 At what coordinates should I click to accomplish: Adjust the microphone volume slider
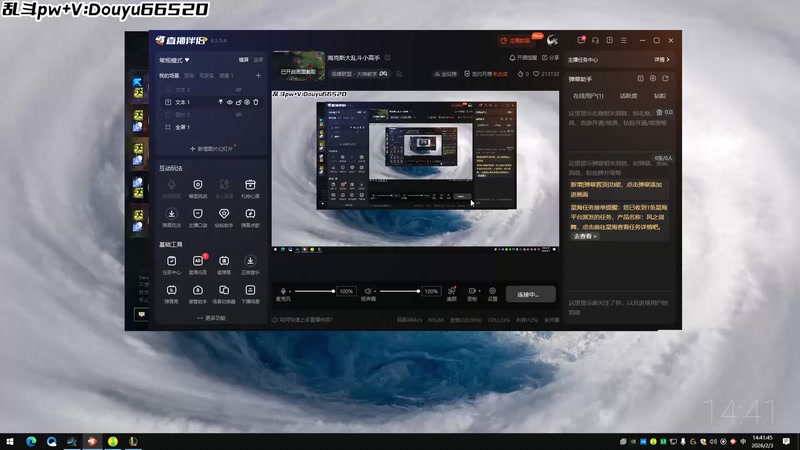coord(314,291)
